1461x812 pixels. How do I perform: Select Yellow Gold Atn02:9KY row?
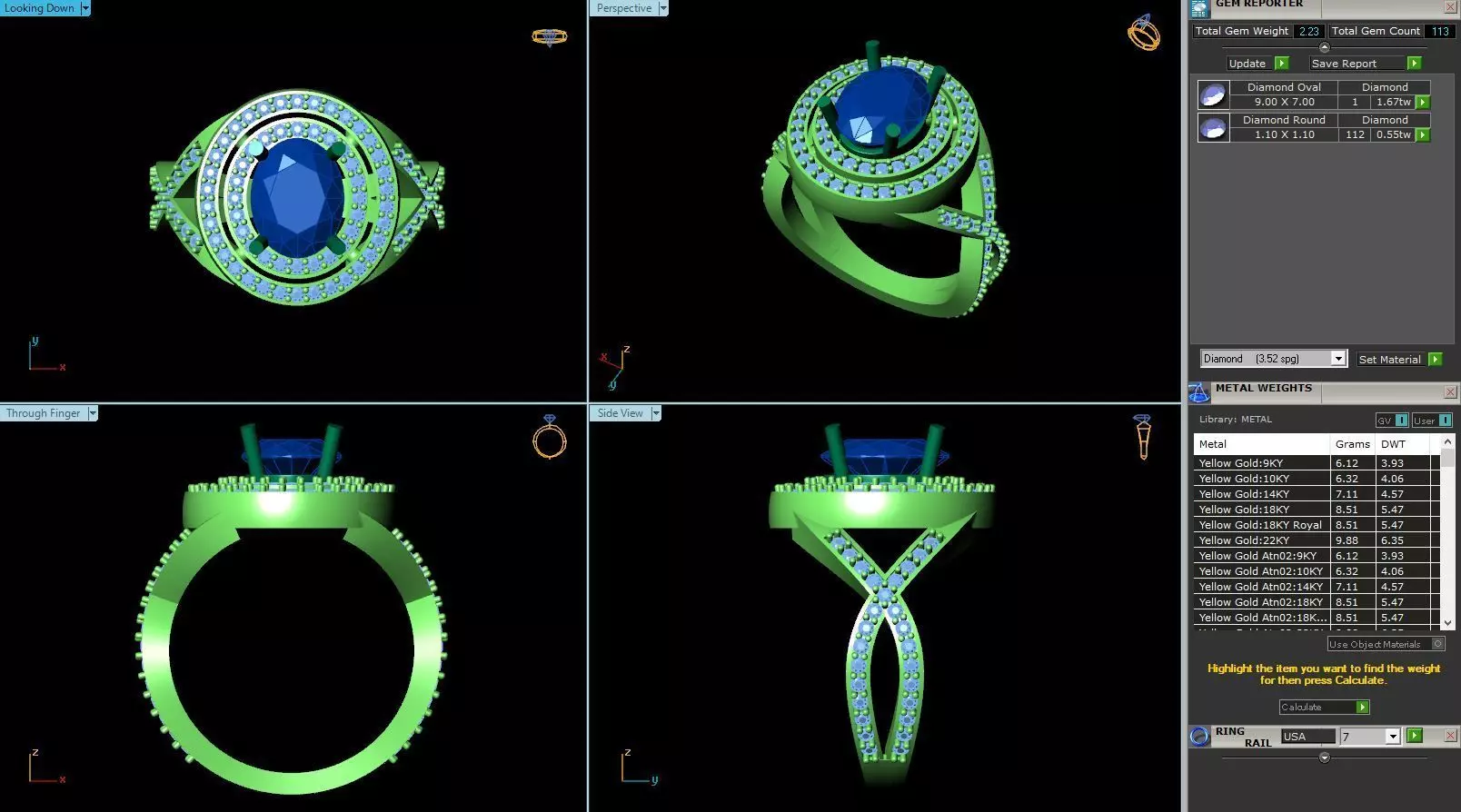tap(1317, 556)
